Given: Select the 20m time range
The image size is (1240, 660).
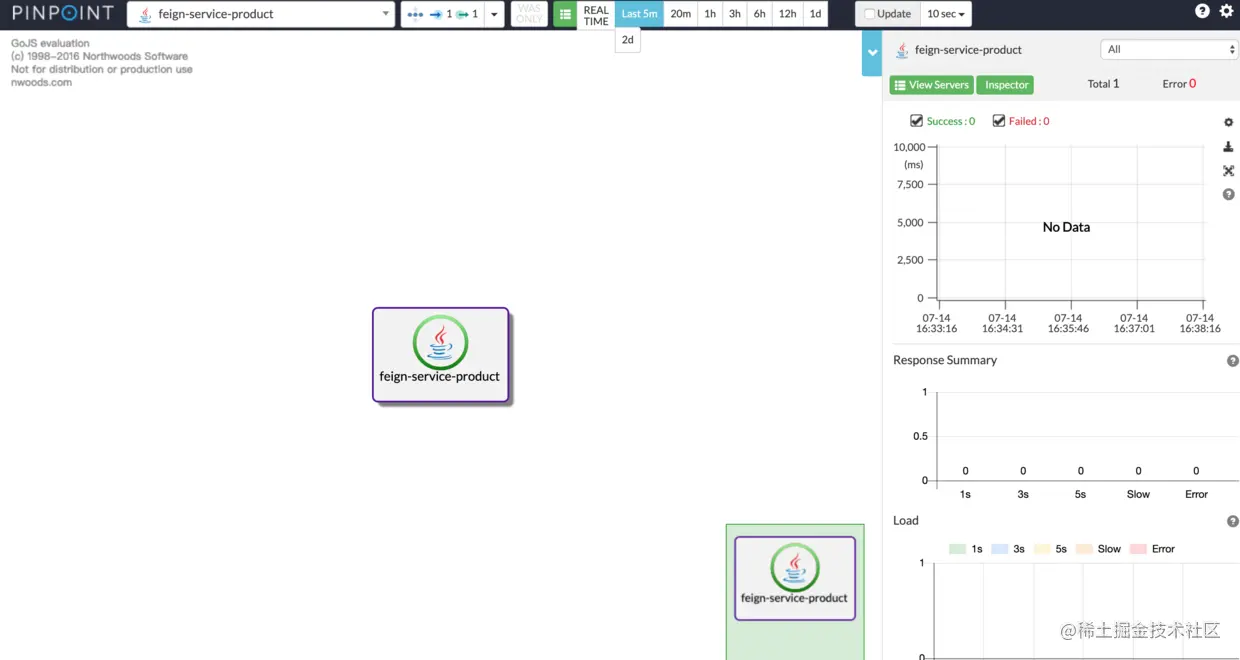Looking at the screenshot, I should coord(680,14).
